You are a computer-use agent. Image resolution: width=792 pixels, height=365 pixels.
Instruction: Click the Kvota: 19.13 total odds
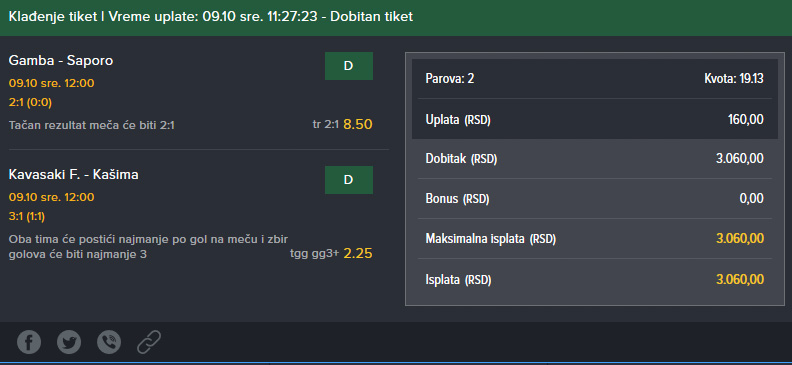pyautogui.click(x=734, y=79)
